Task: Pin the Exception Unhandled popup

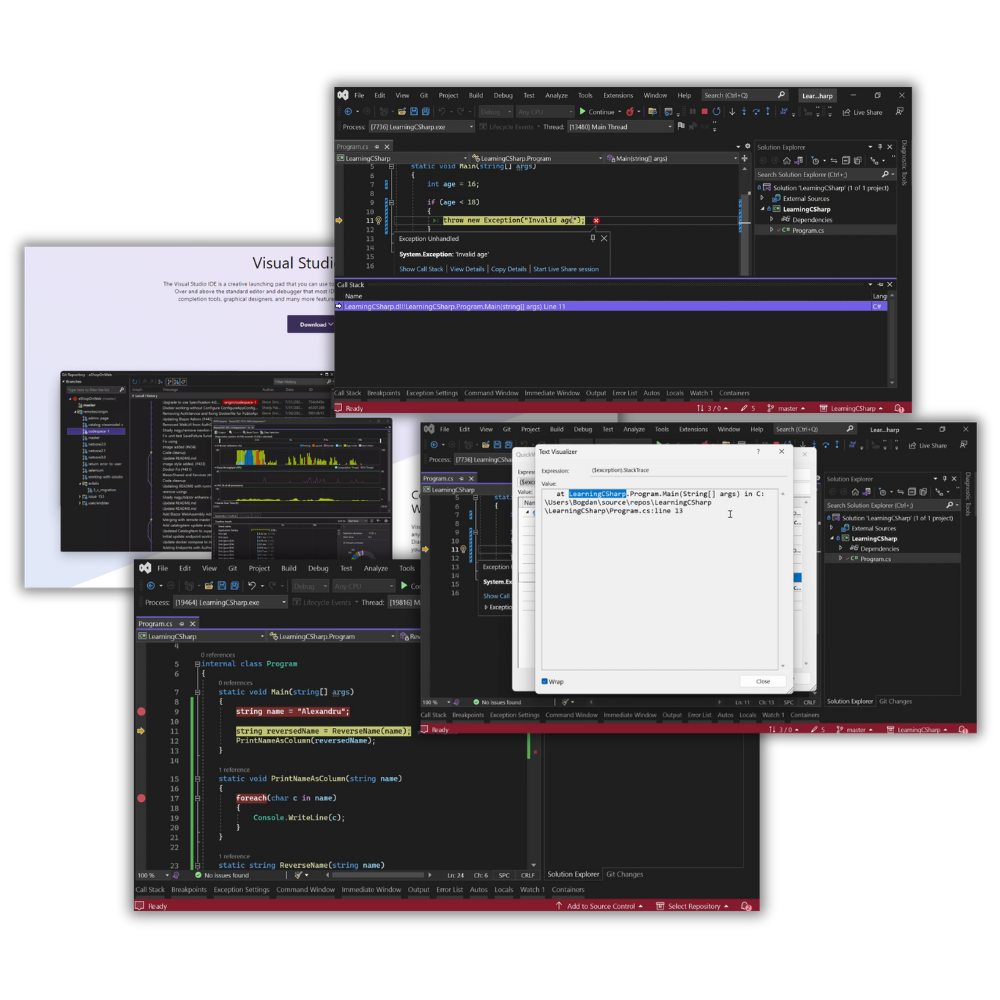Action: (x=592, y=238)
